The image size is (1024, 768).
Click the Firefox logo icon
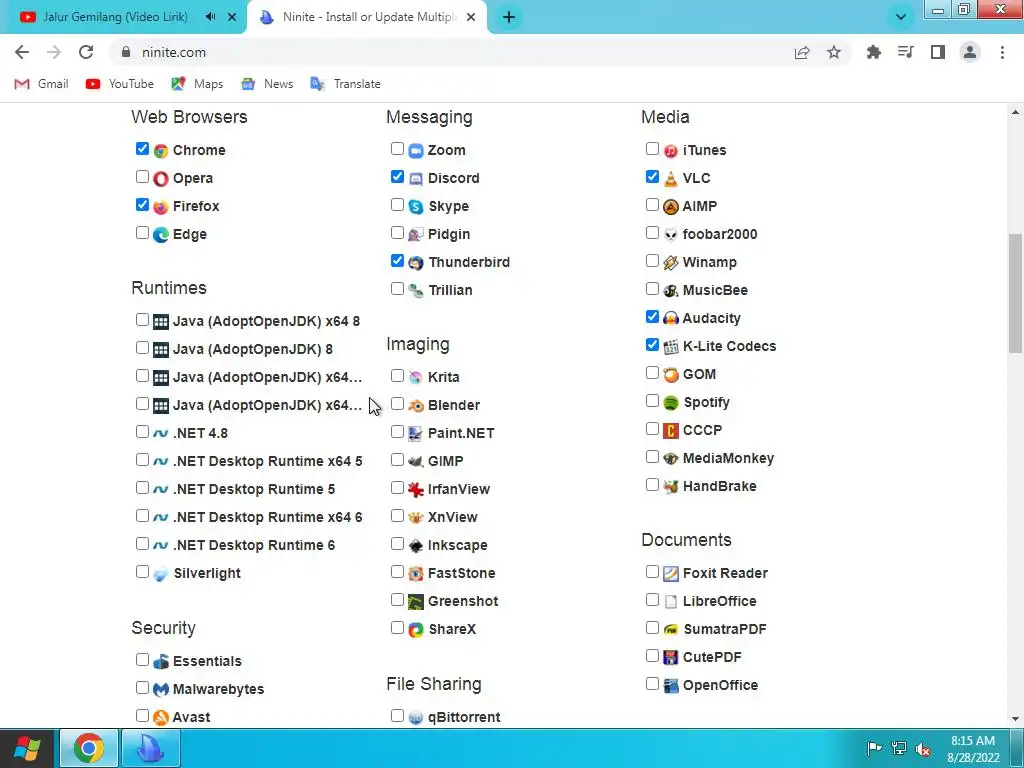(161, 207)
